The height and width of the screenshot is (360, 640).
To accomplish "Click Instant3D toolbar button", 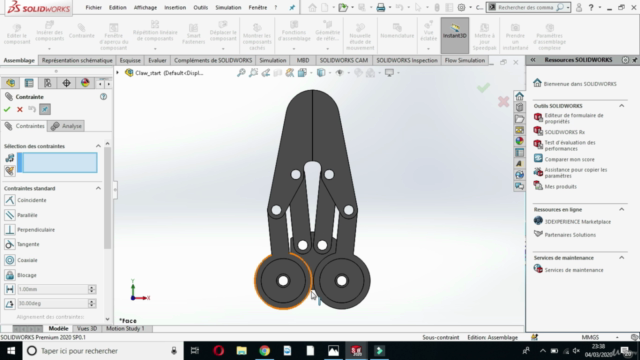I will (455, 36).
